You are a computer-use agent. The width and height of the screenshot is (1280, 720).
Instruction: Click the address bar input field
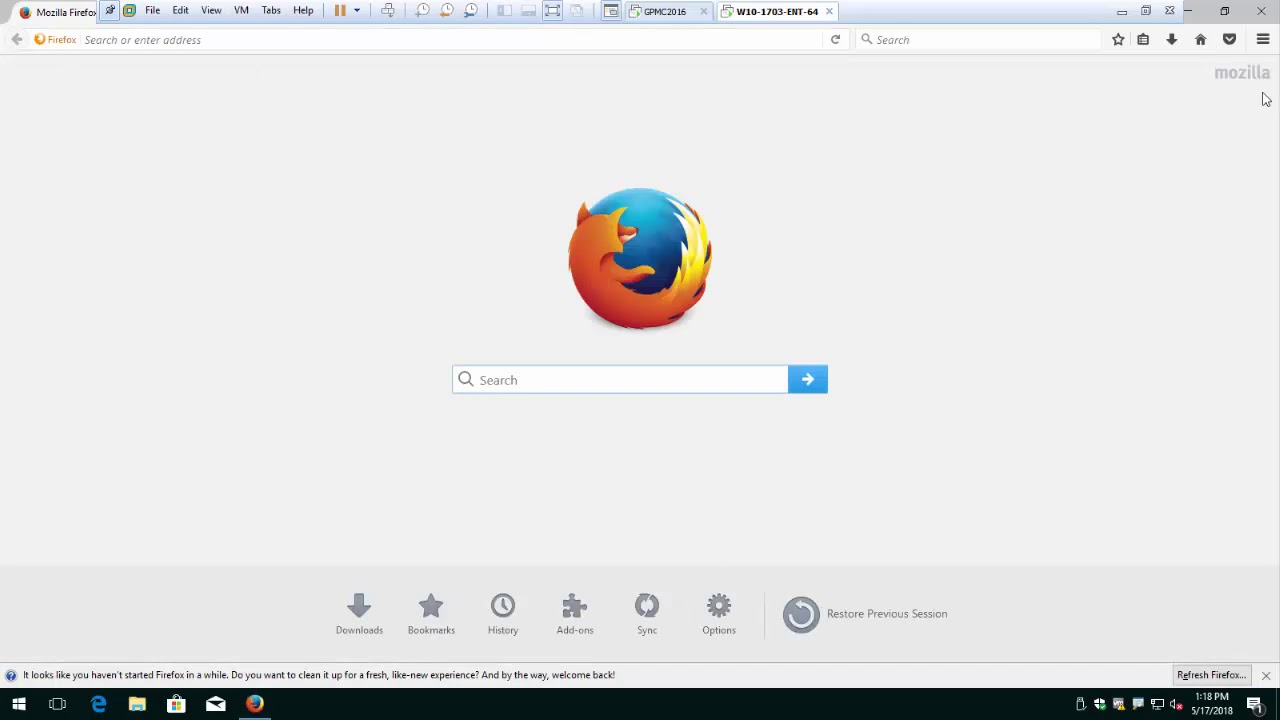pyautogui.click(x=450, y=40)
